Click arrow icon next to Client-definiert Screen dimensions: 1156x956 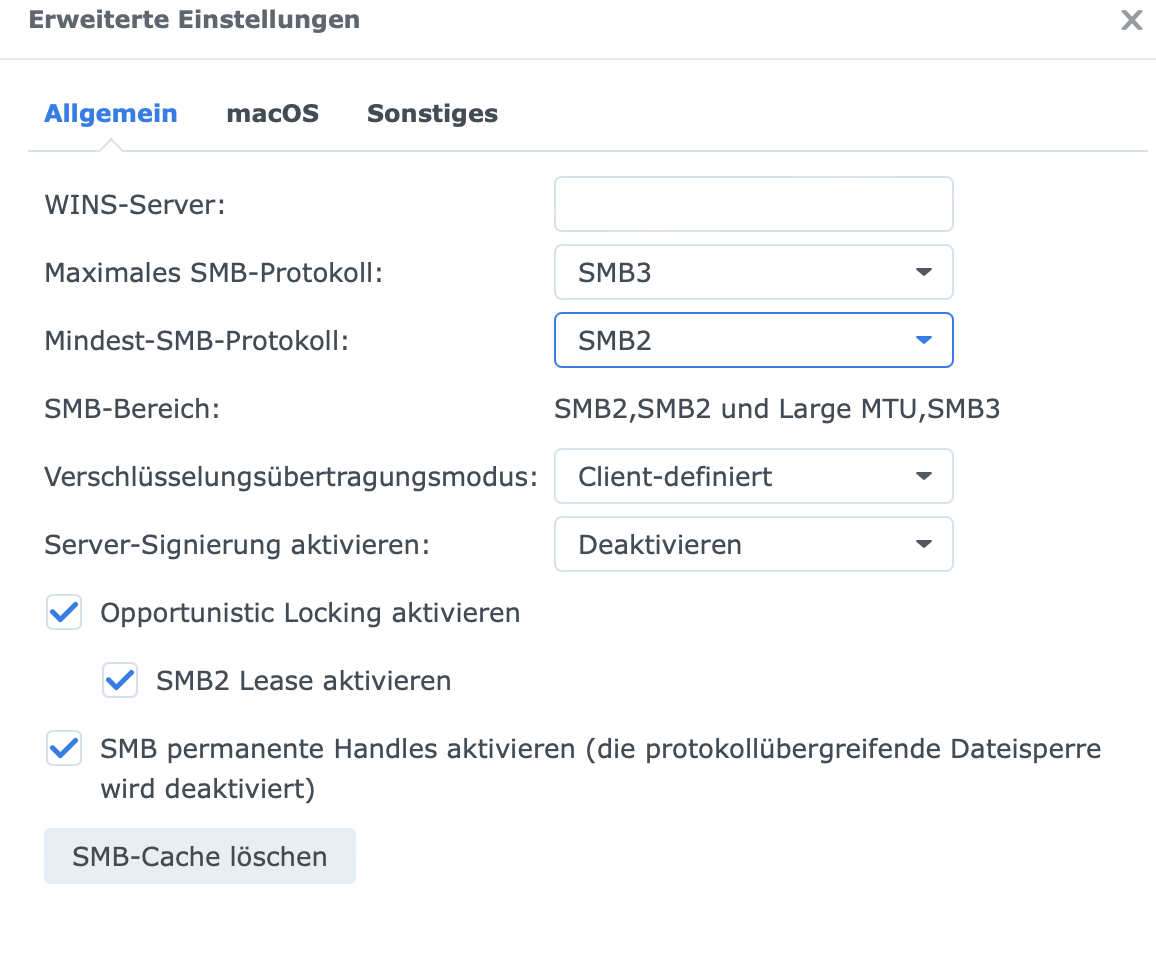point(923,476)
